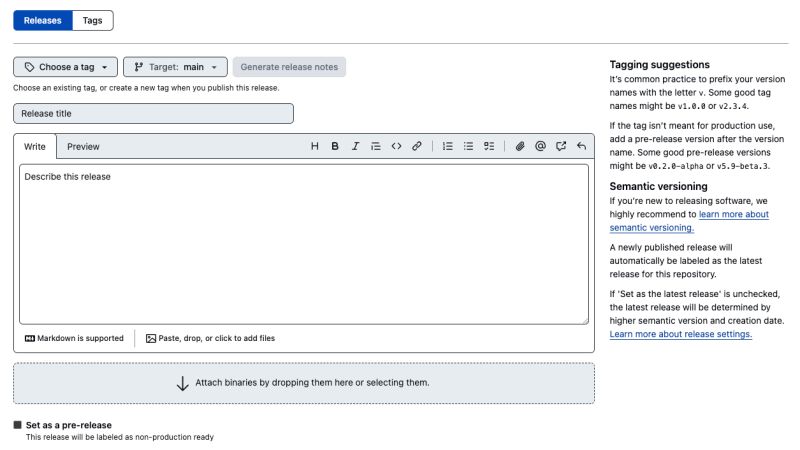Mention a user with the @ icon
800x450 pixels.
click(x=540, y=146)
